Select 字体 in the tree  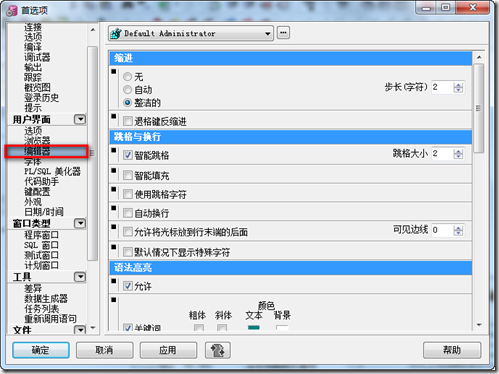[x=33, y=162]
